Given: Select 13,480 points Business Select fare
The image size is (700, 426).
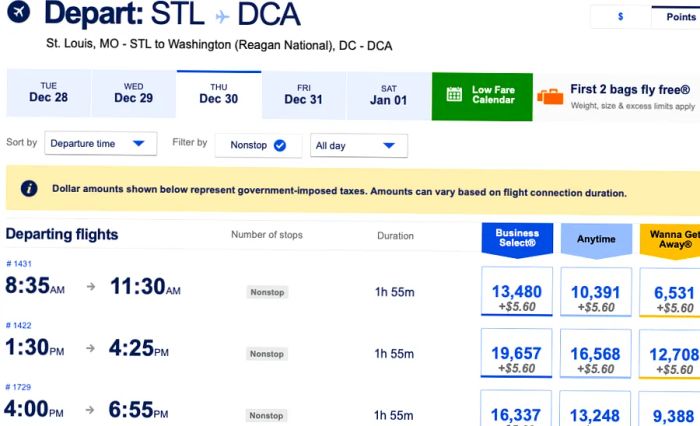Looking at the screenshot, I should 517,292.
